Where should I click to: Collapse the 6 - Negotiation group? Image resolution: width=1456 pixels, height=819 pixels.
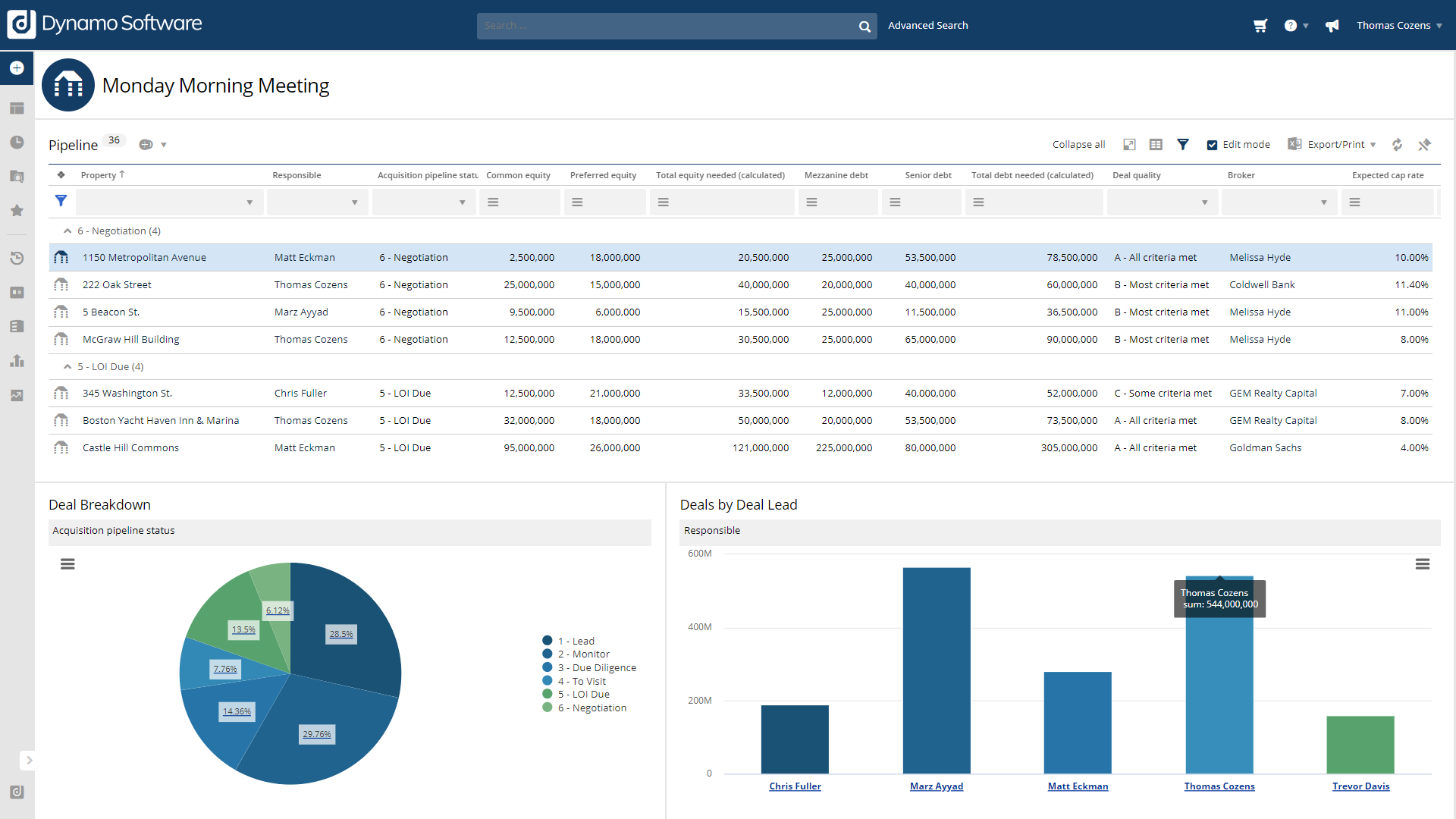67,231
